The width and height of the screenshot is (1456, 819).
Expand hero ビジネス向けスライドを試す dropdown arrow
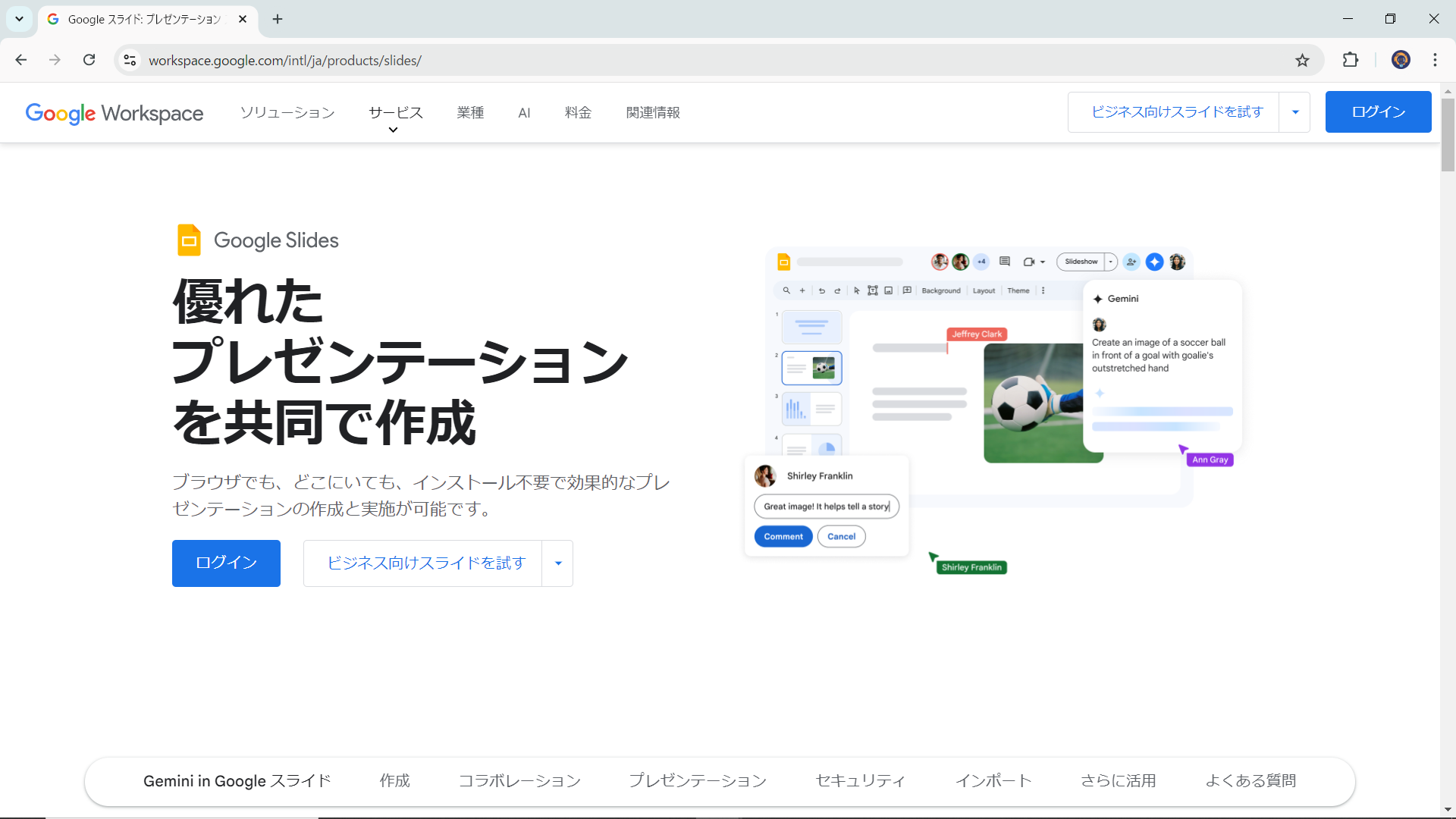(x=558, y=563)
